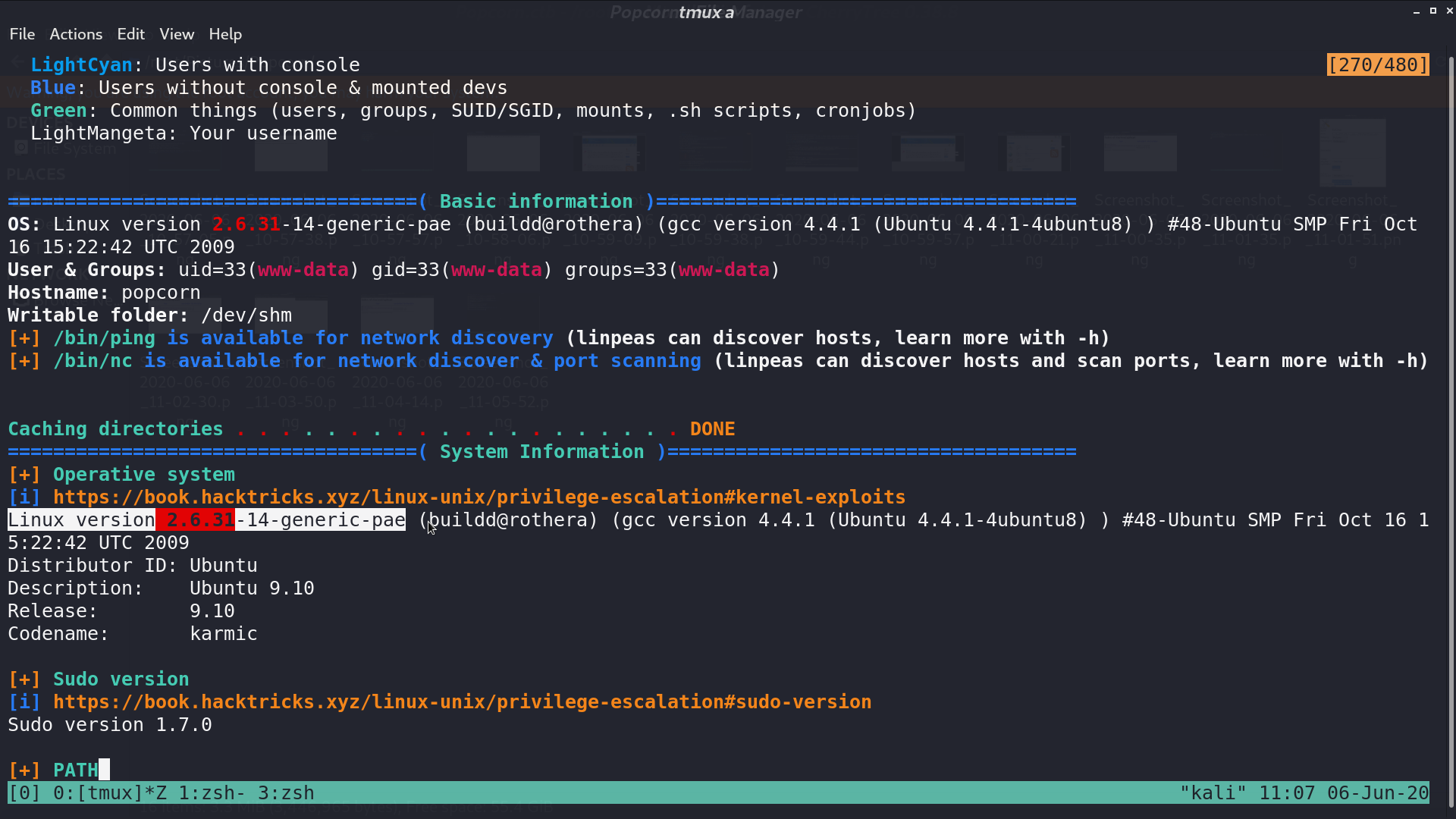The height and width of the screenshot is (819, 1456).
Task: Open the Actions menu
Action: pos(76,34)
